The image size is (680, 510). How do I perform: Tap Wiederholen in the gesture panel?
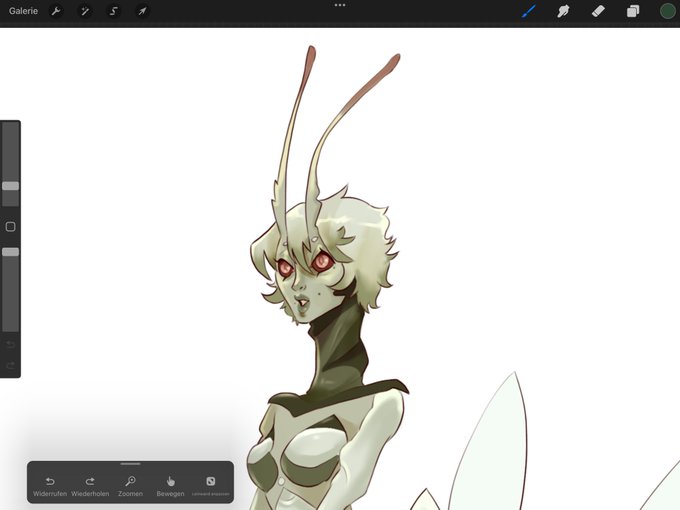[90, 486]
